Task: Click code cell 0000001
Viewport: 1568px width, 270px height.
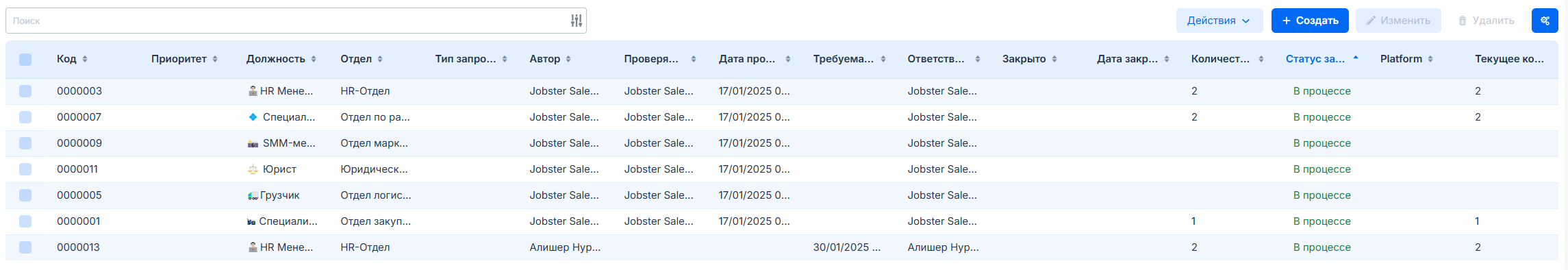Action: point(79,221)
